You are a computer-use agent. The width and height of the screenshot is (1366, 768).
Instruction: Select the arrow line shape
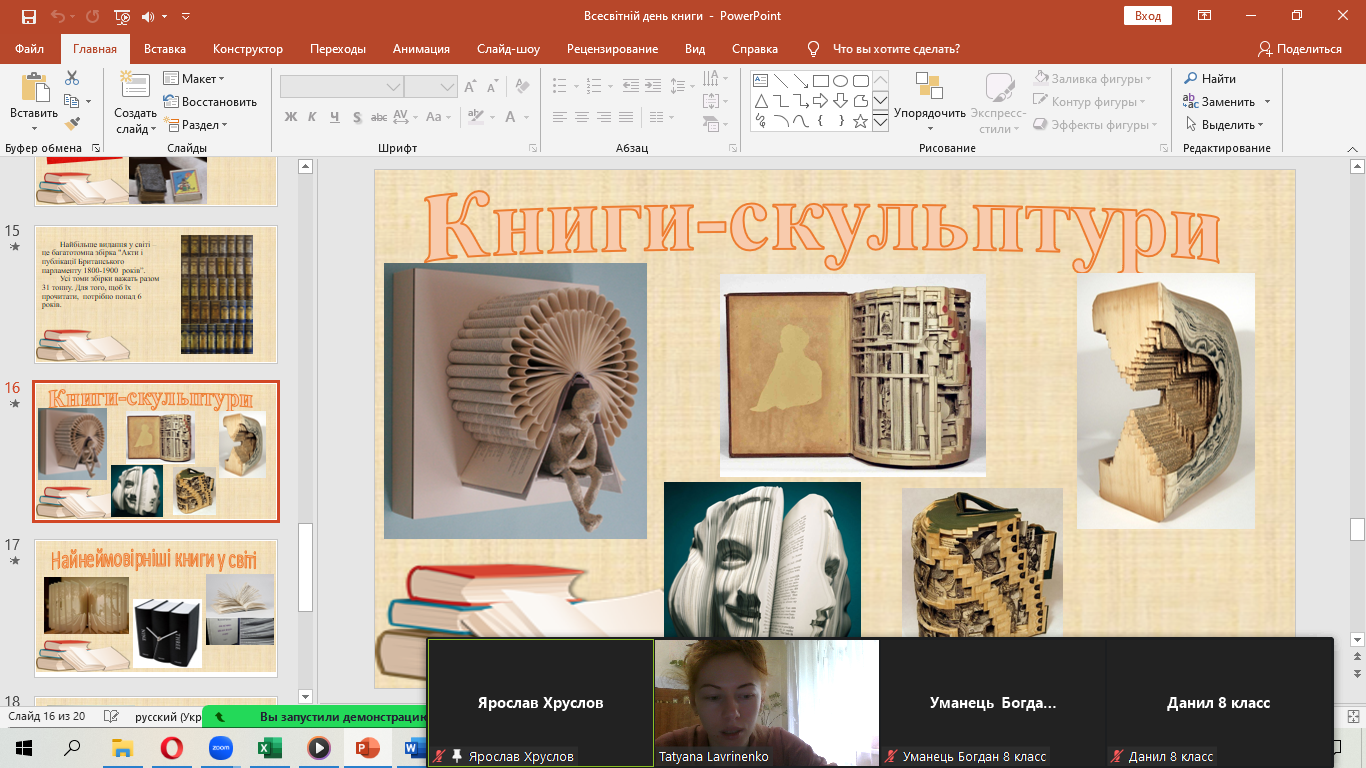click(800, 81)
